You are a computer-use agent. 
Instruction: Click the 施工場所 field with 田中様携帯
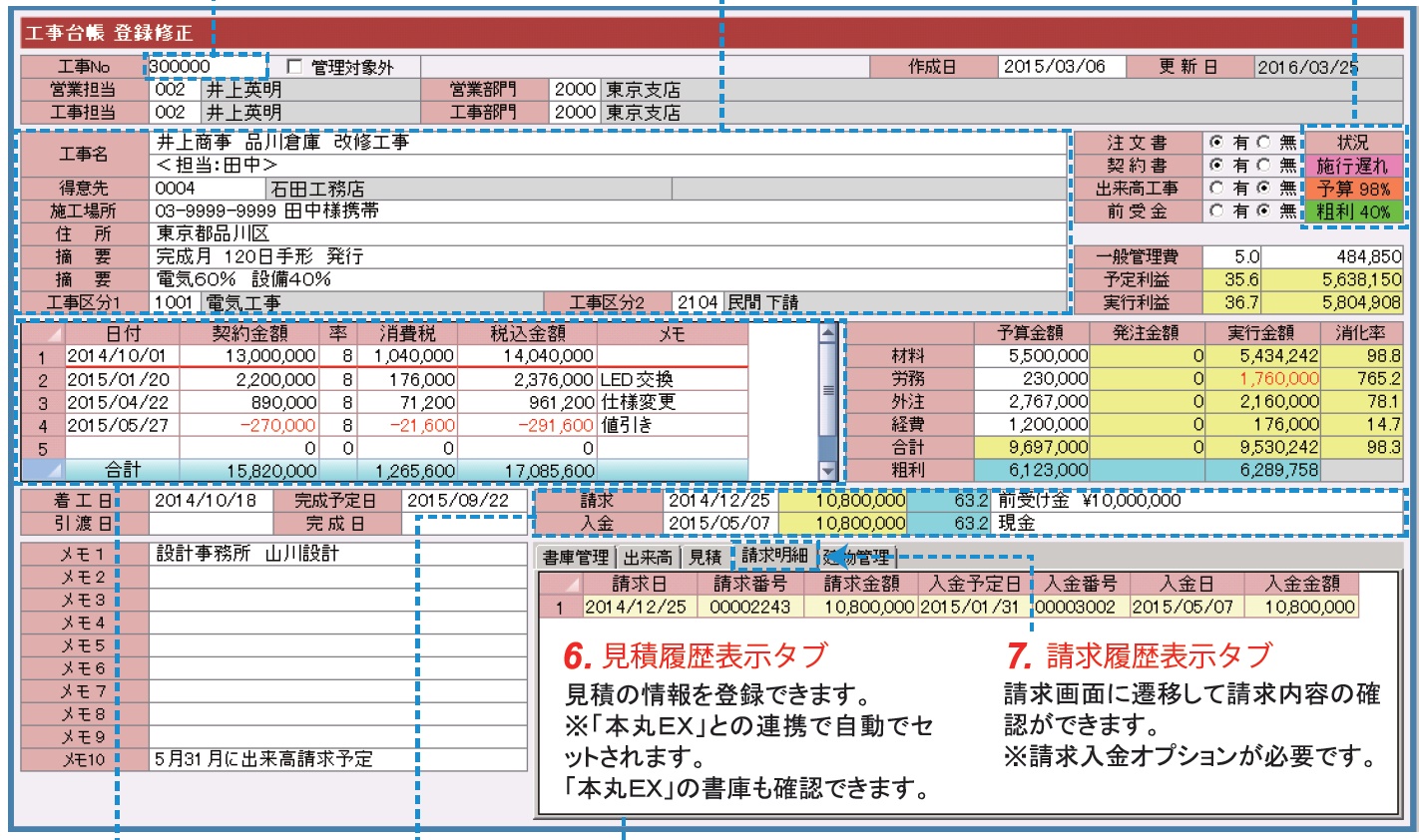pos(609,211)
